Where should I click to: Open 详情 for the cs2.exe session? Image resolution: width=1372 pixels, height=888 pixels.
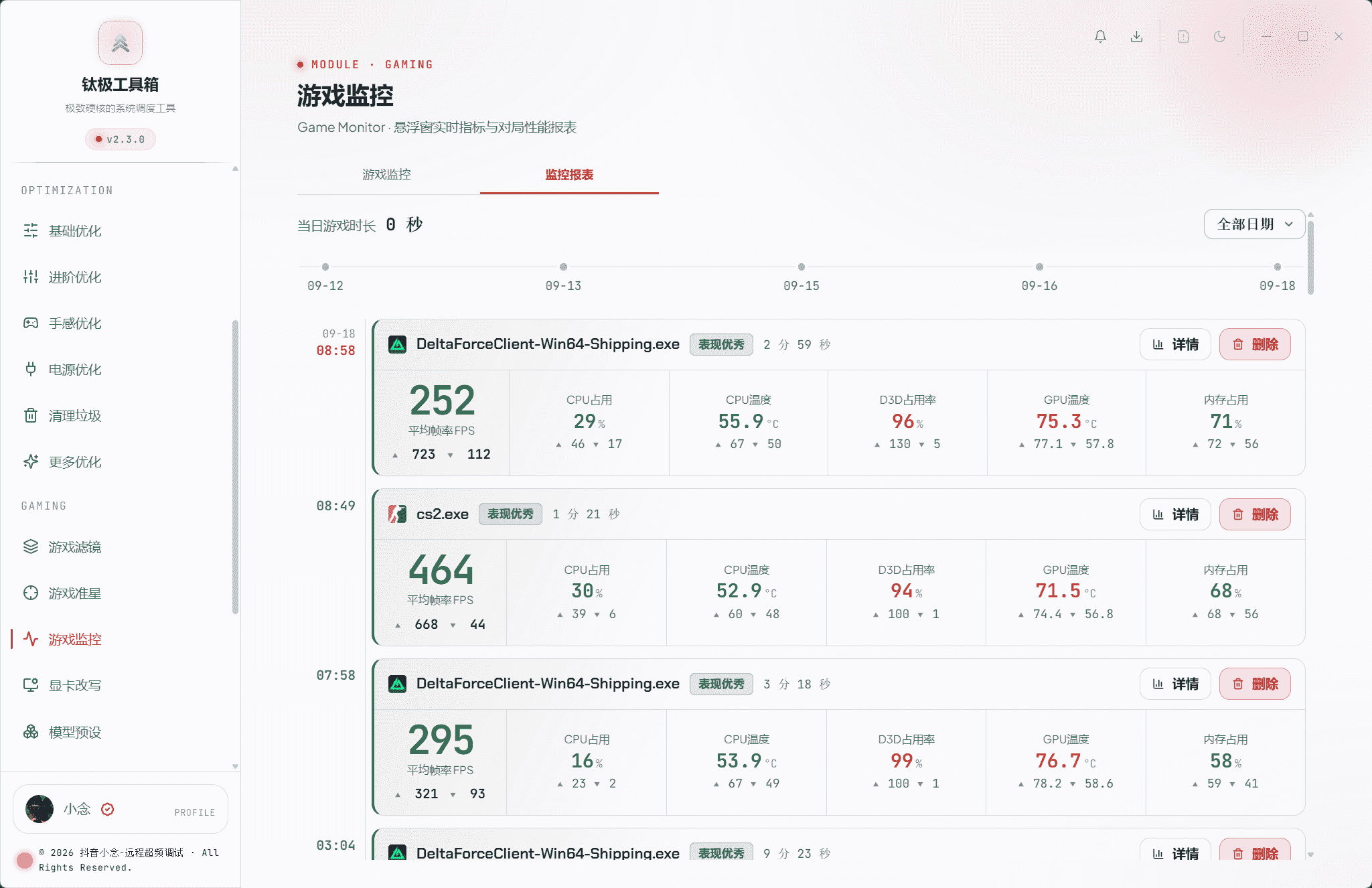point(1175,514)
